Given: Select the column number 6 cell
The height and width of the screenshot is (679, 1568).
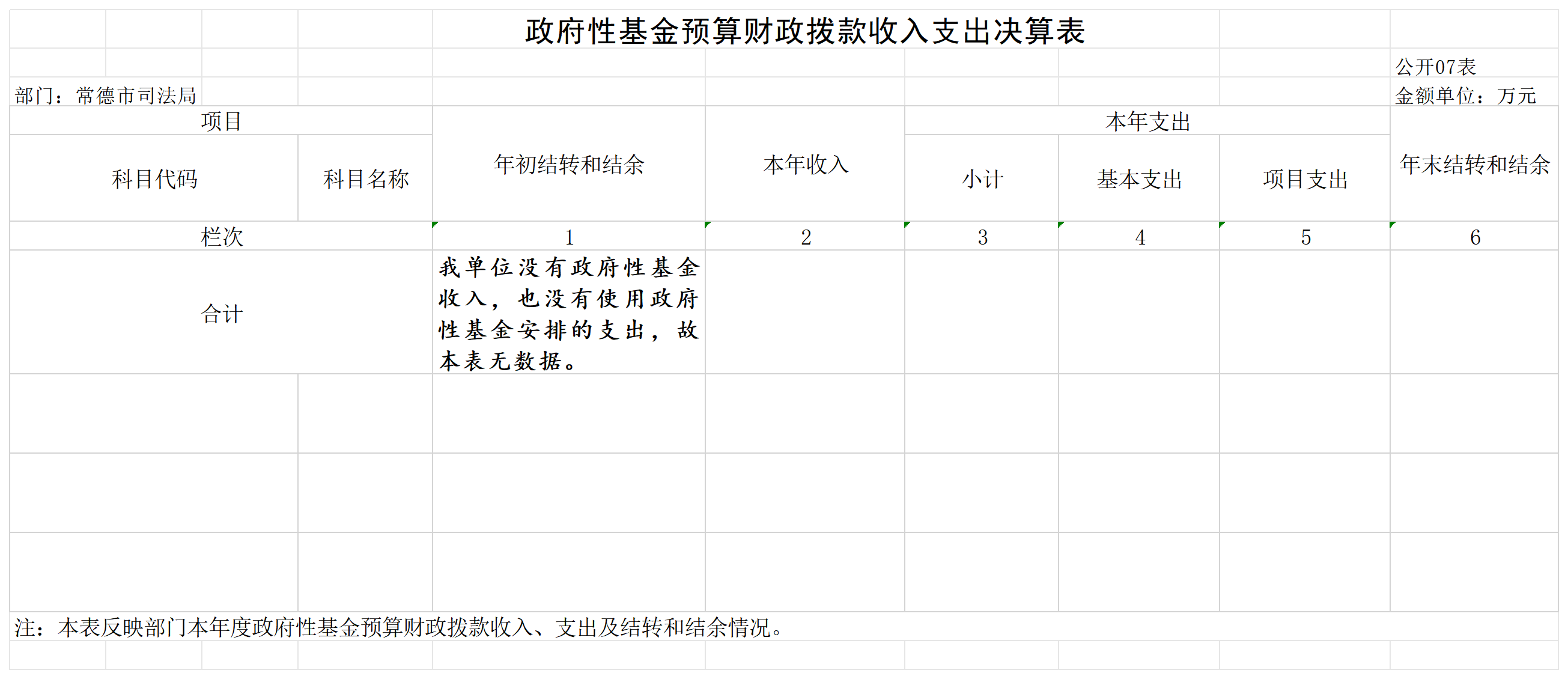Looking at the screenshot, I should click(x=1474, y=237).
